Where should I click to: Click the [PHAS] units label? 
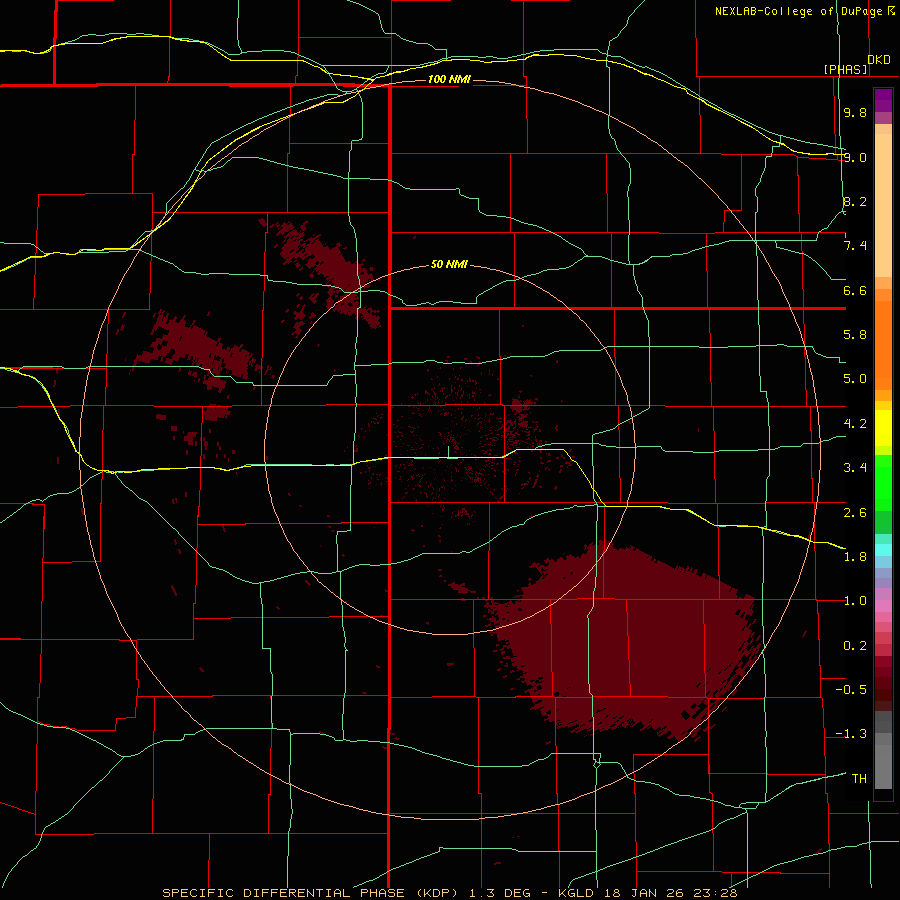coord(846,69)
